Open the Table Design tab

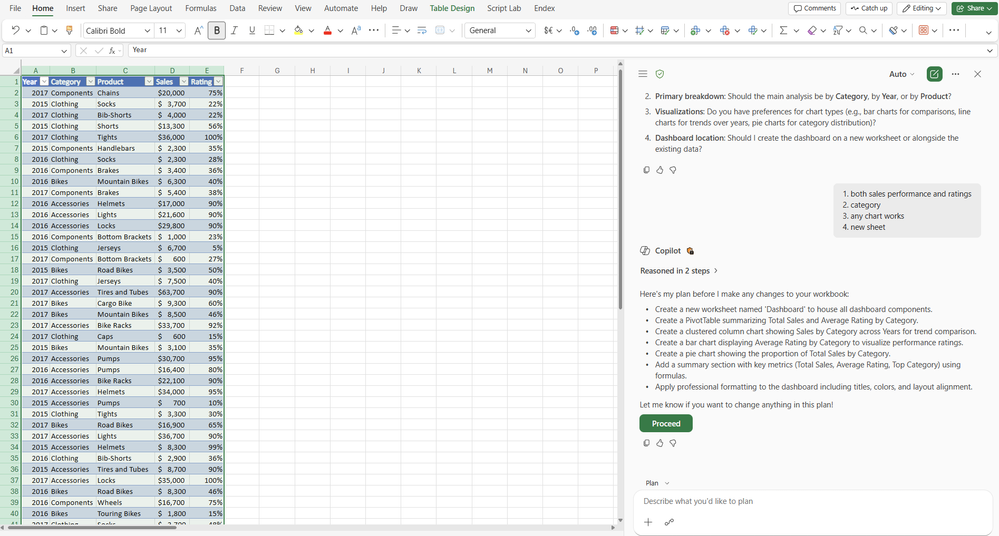point(452,8)
